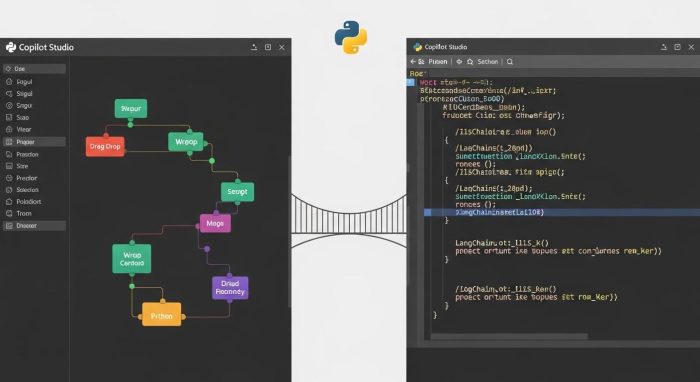Click the icon beside Polodiort in sidebar
Screen dimensions: 700x382
tap(9, 202)
